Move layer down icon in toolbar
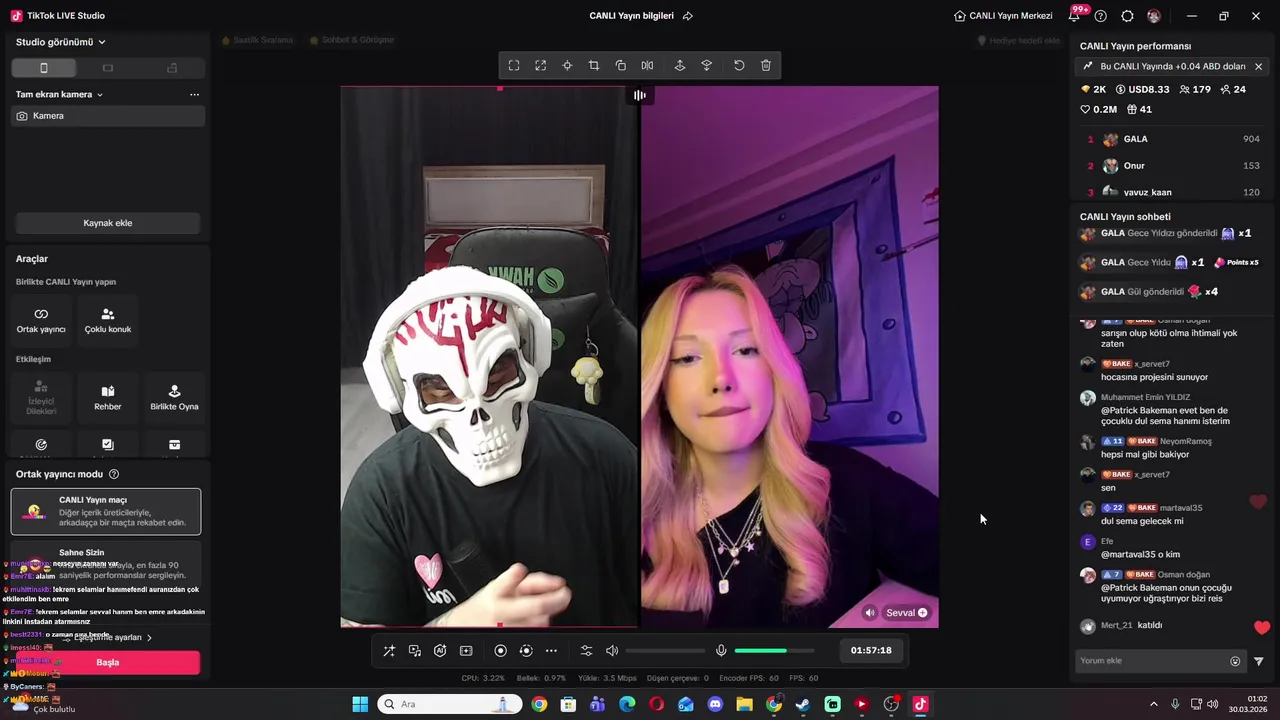Screen dimensions: 1280x720 click(x=707, y=66)
